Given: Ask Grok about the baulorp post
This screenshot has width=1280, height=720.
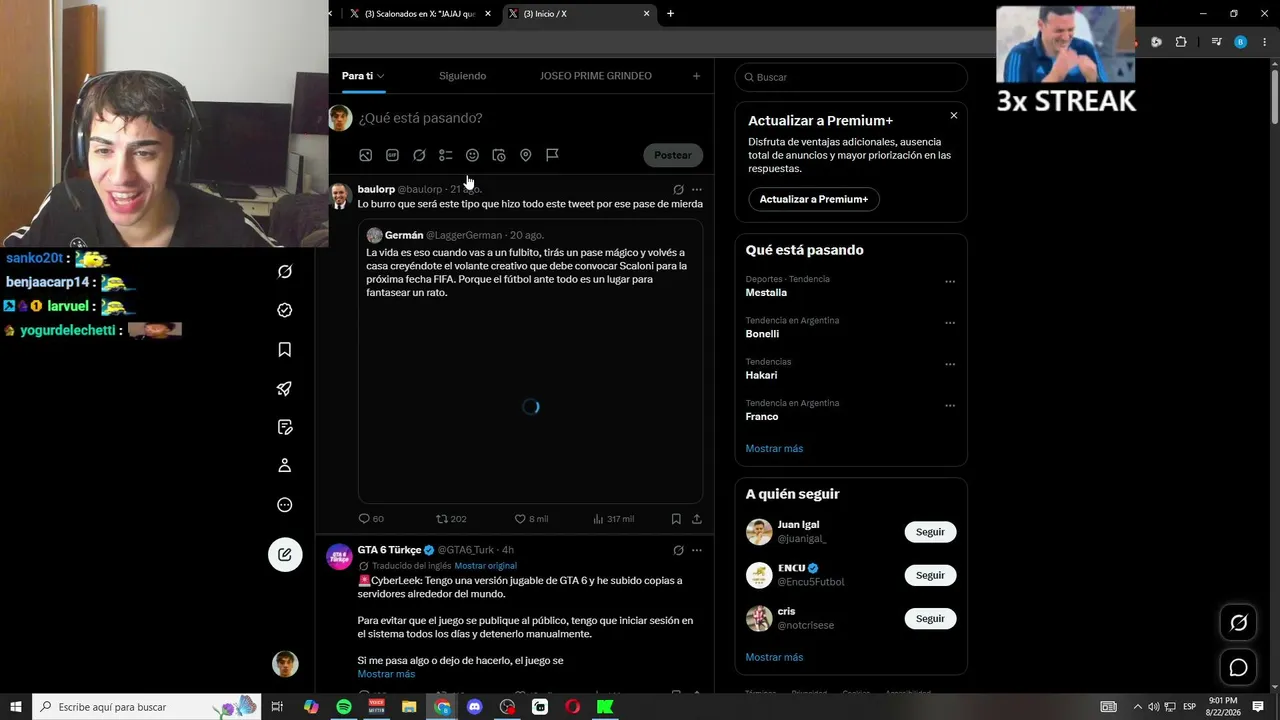Looking at the screenshot, I should tap(678, 189).
